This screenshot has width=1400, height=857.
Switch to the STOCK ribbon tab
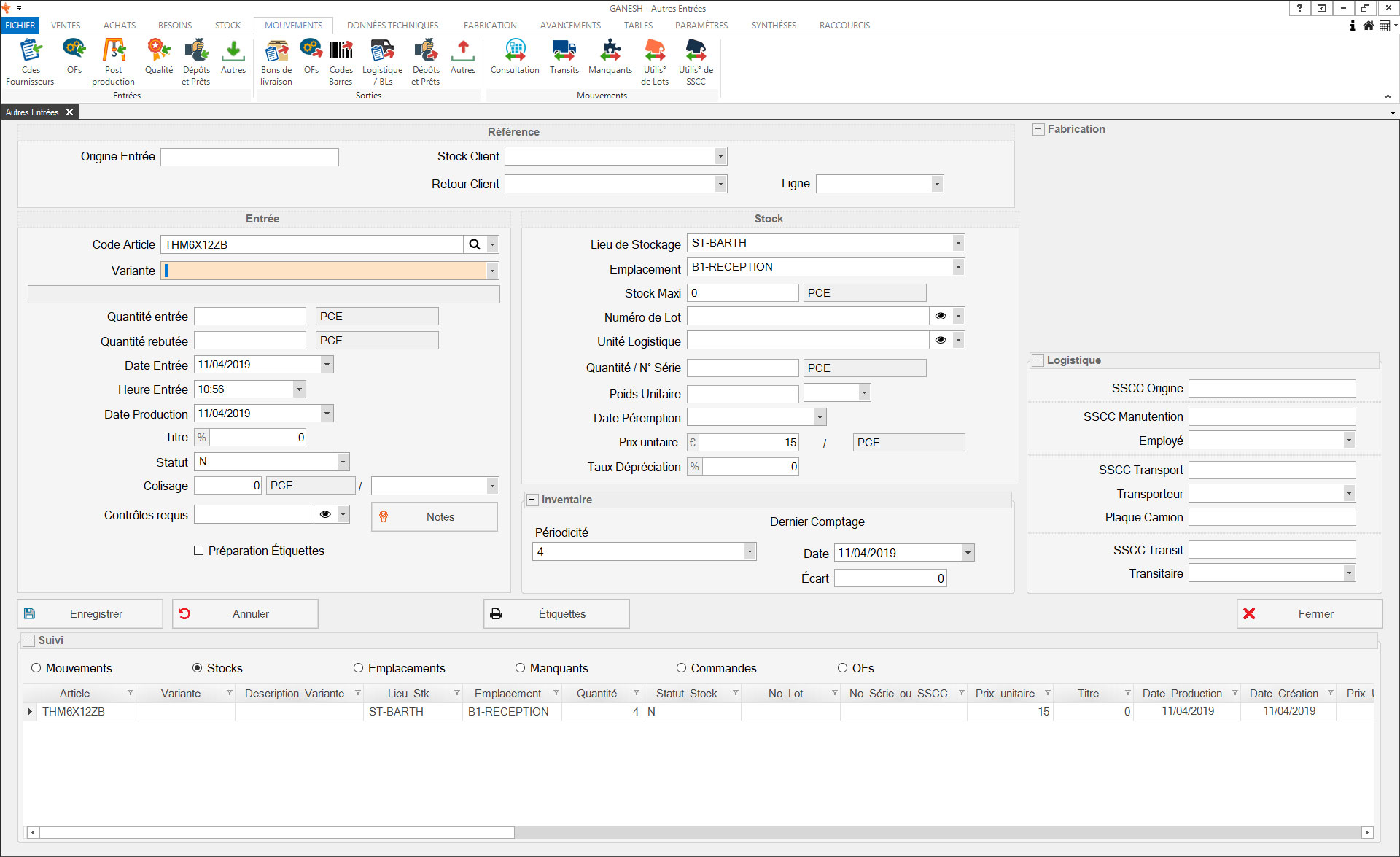click(x=227, y=25)
